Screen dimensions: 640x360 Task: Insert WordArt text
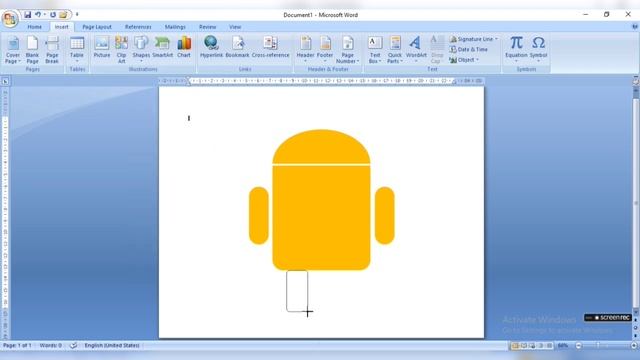[x=416, y=49]
